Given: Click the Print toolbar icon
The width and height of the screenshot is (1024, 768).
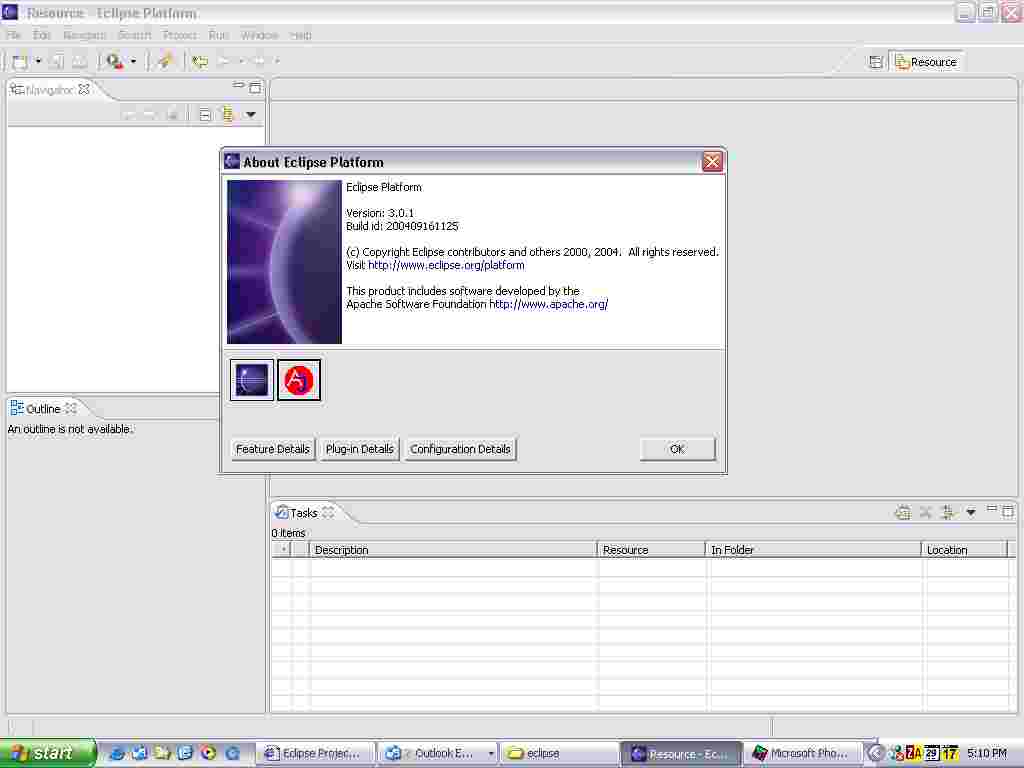Looking at the screenshot, I should coord(79,61).
